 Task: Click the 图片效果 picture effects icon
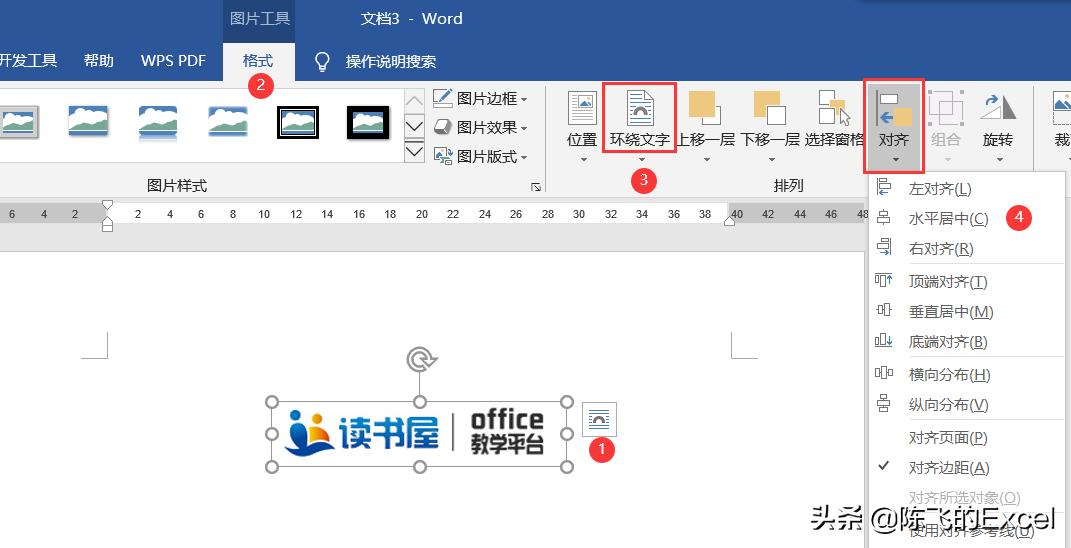(443, 127)
